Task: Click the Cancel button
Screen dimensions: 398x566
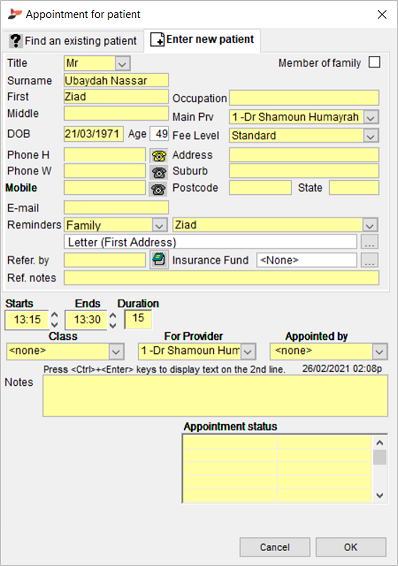Action: [x=275, y=547]
